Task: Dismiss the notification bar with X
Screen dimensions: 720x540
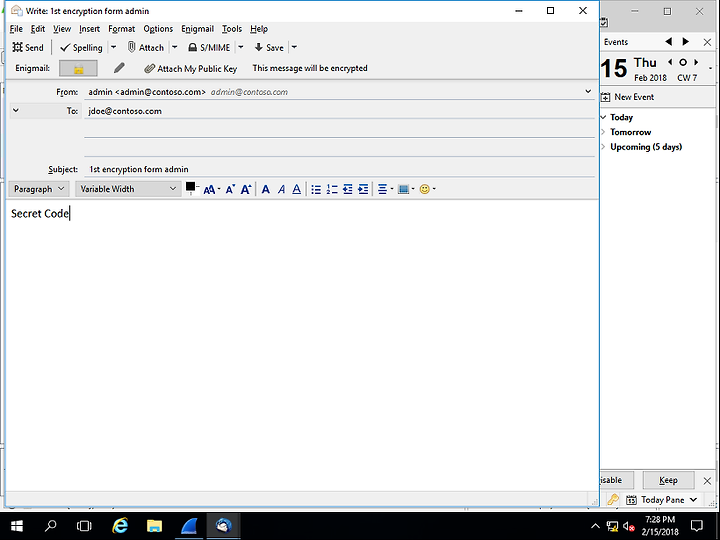Action: point(707,481)
